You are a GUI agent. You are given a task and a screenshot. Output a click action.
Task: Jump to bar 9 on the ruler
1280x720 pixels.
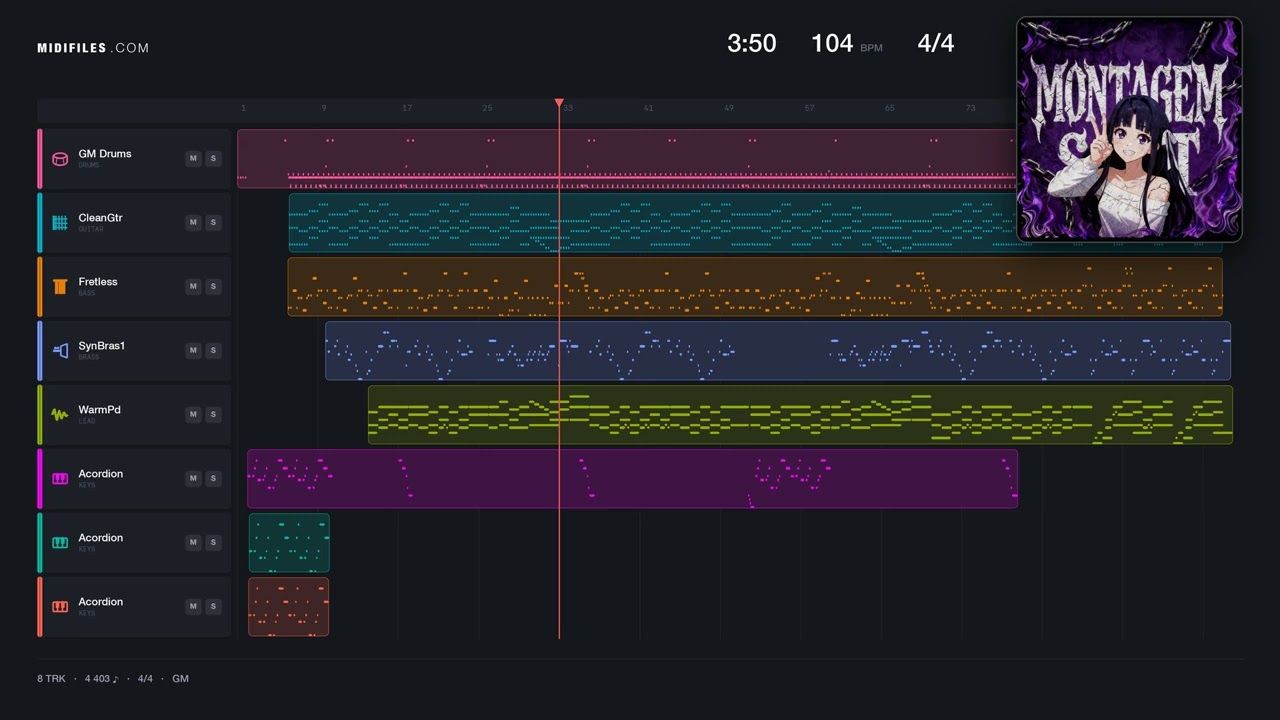click(x=323, y=108)
